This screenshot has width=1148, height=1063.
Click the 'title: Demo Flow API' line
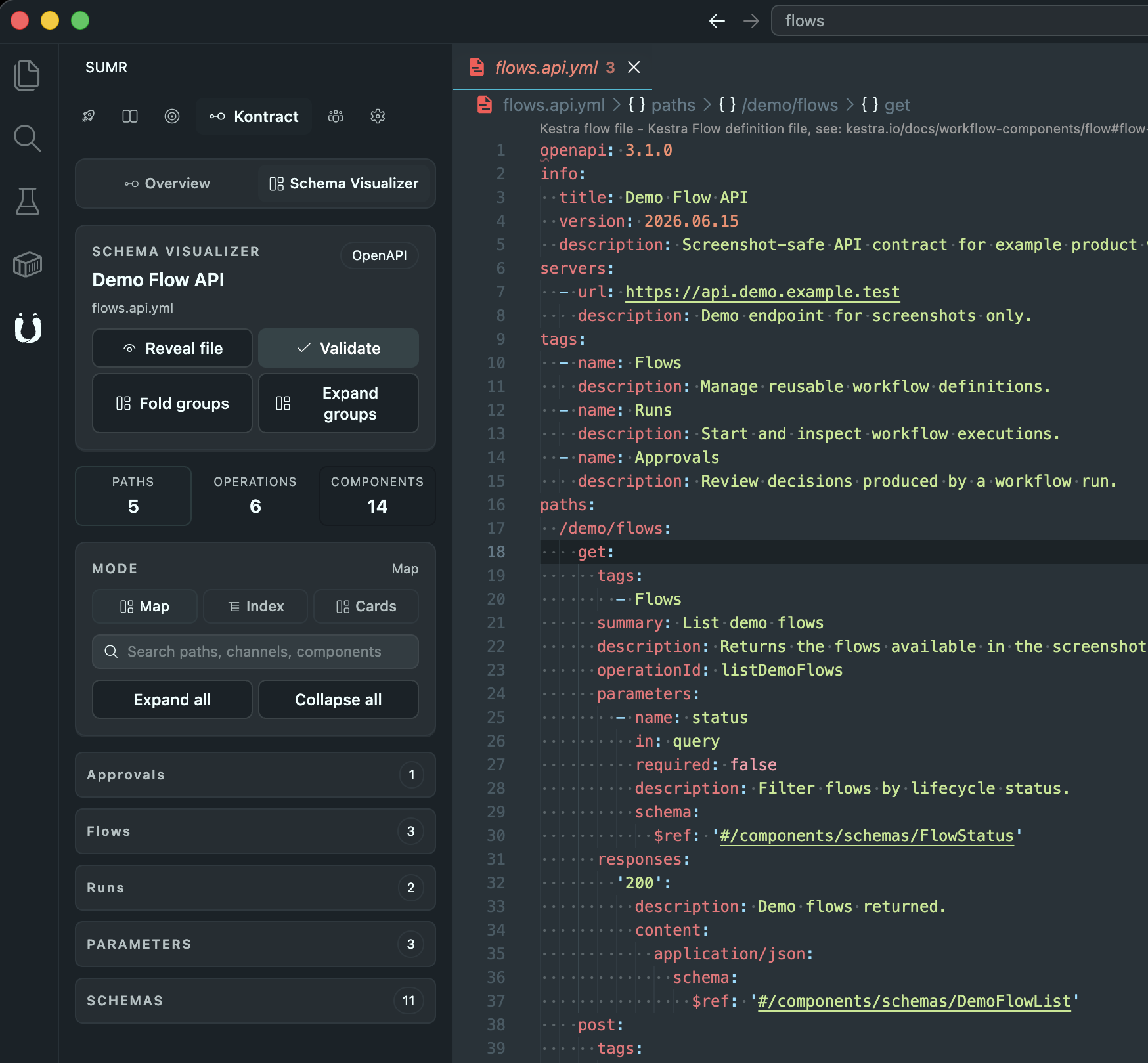tap(653, 197)
